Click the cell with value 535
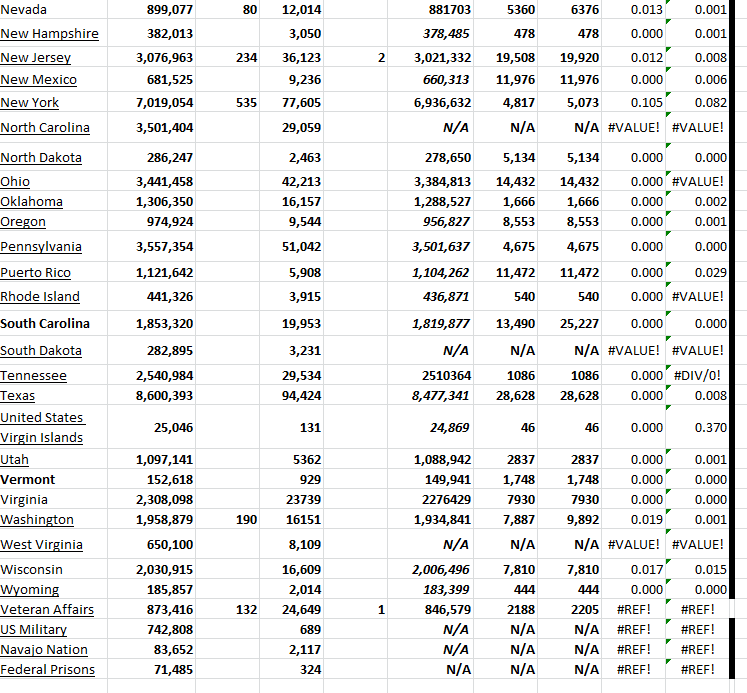The image size is (747, 693). (x=245, y=102)
